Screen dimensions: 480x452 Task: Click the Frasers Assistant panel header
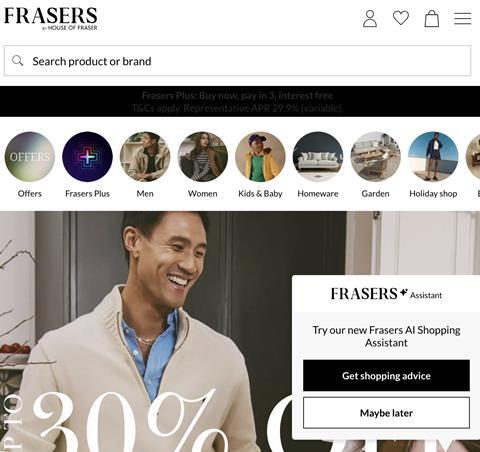click(x=386, y=294)
